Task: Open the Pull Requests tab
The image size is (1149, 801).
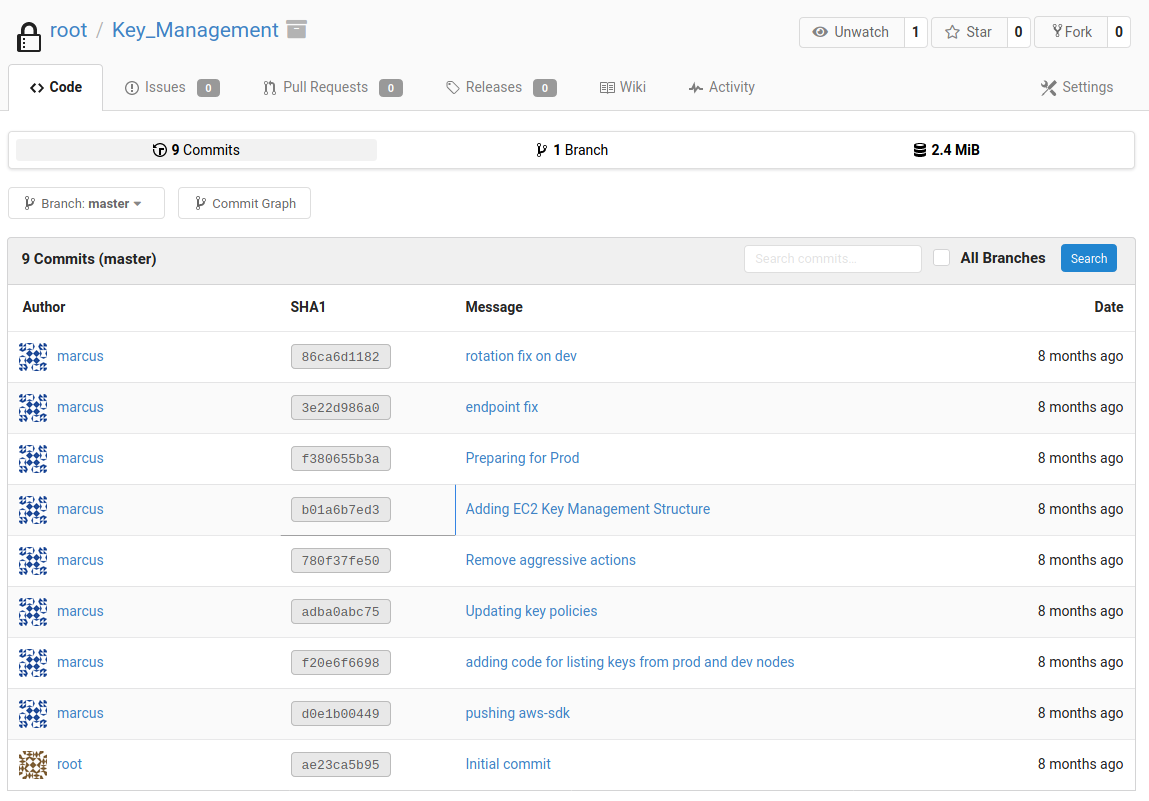Action: [332, 87]
